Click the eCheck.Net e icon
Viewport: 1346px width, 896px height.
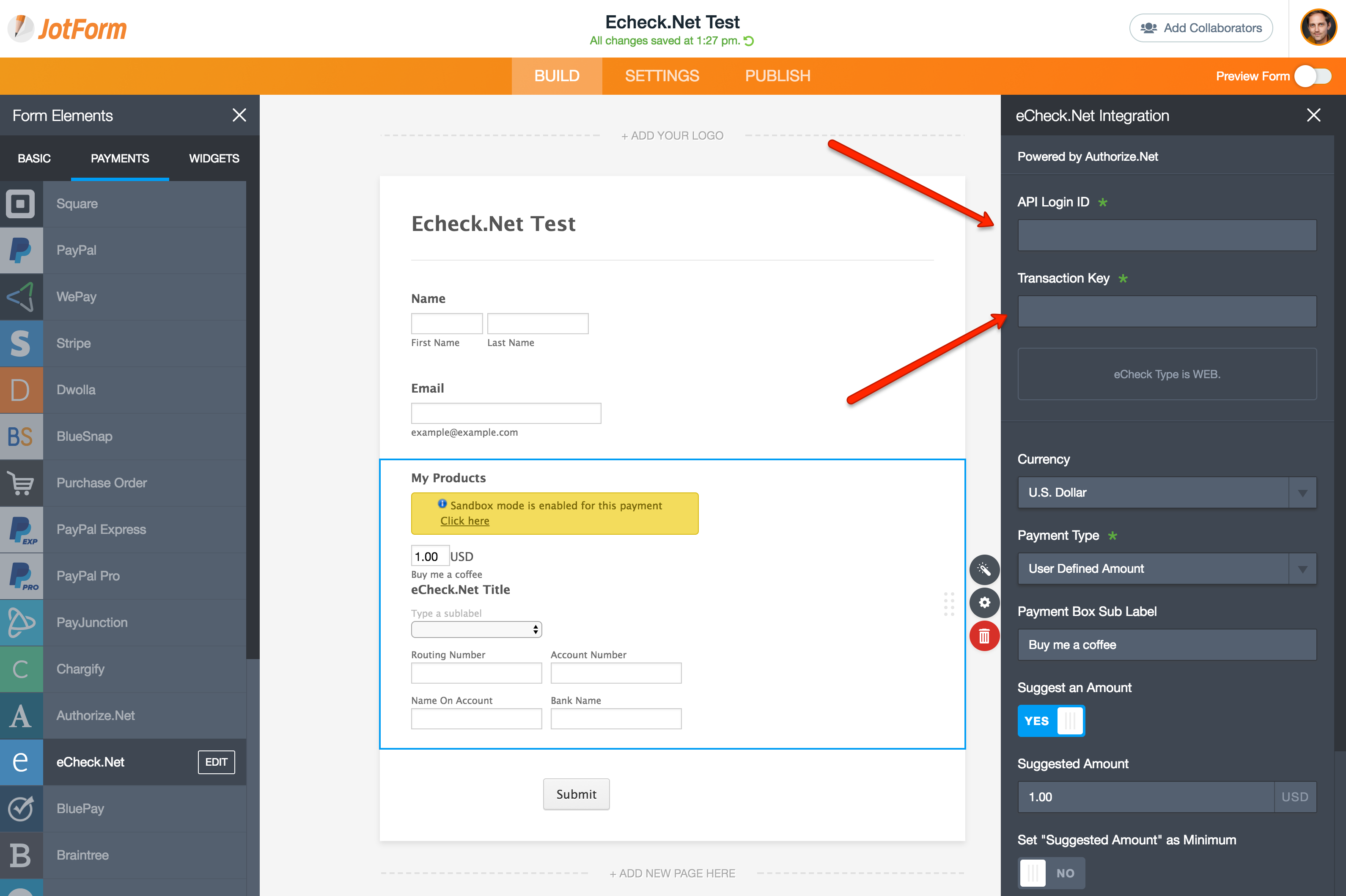21,762
